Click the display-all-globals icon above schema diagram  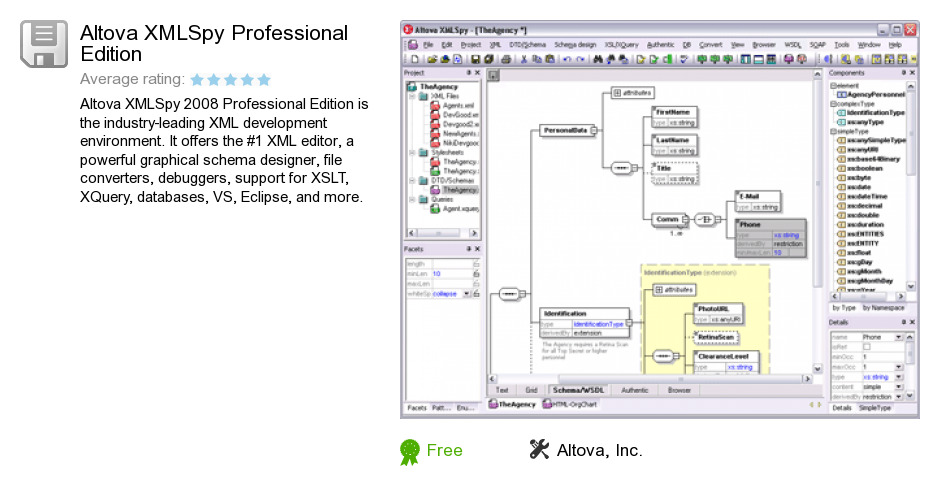click(493, 75)
